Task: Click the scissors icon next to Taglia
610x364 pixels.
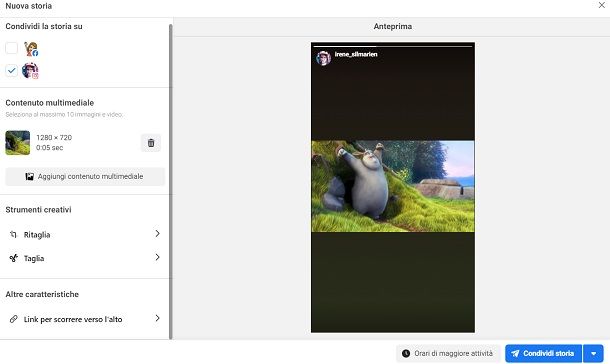Action: pyautogui.click(x=14, y=258)
